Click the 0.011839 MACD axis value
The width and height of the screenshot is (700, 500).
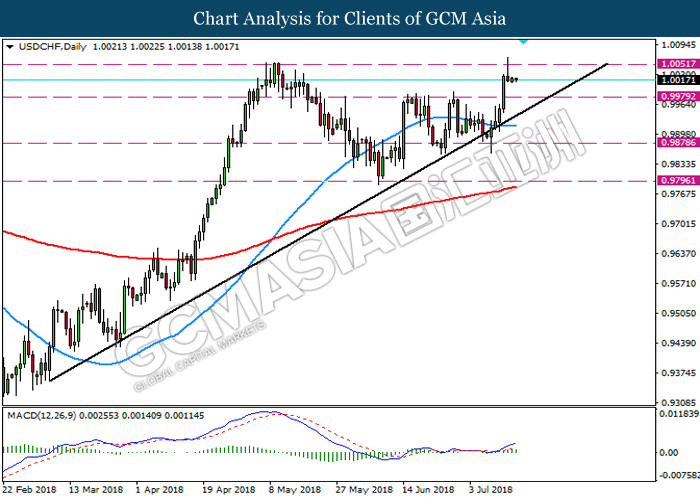(x=679, y=414)
